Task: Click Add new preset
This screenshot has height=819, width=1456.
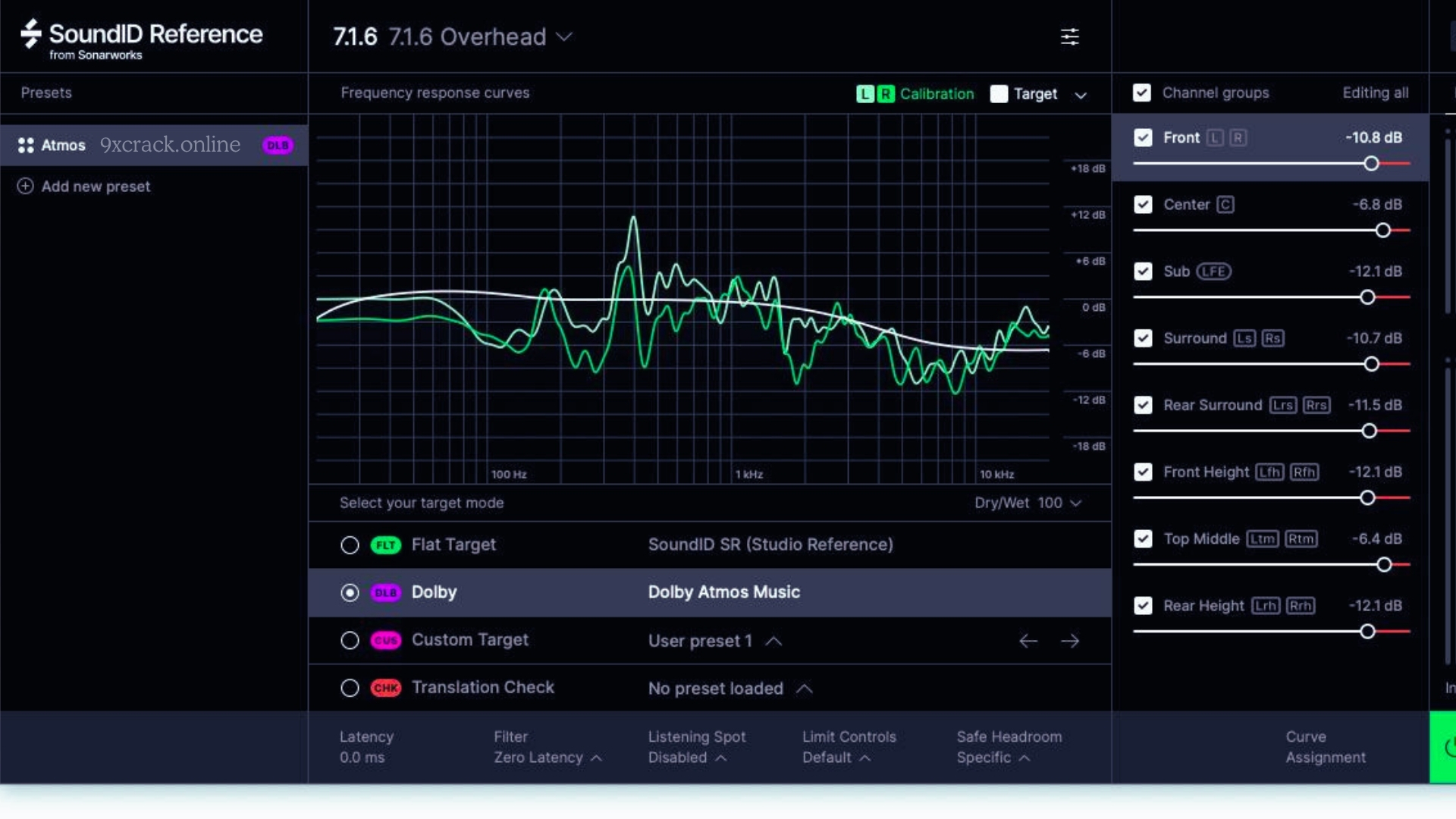Action: [84, 186]
